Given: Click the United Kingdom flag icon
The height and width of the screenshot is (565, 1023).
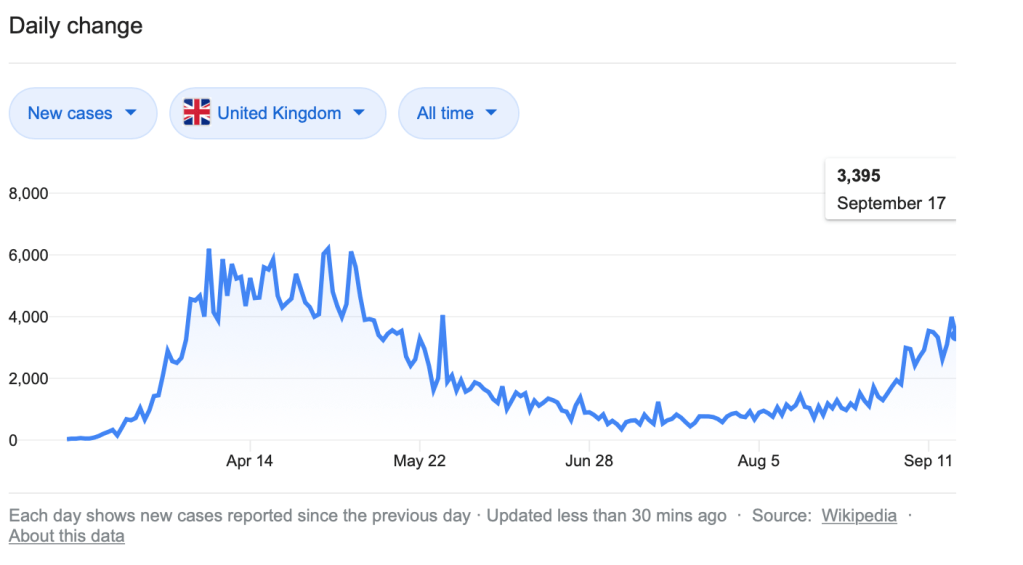Looking at the screenshot, I should click(x=197, y=113).
